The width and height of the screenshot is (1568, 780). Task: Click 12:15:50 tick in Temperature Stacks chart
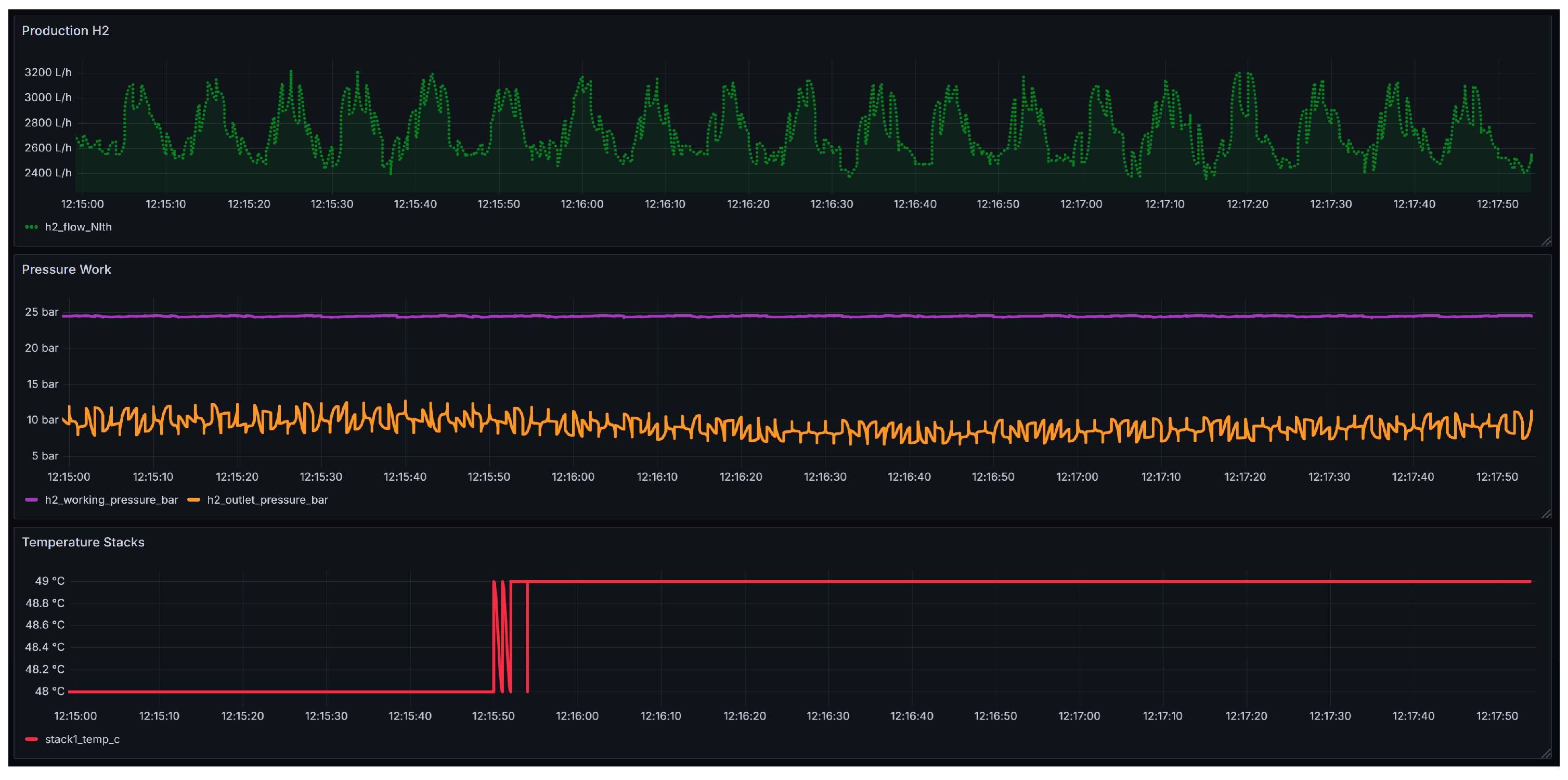(x=493, y=716)
